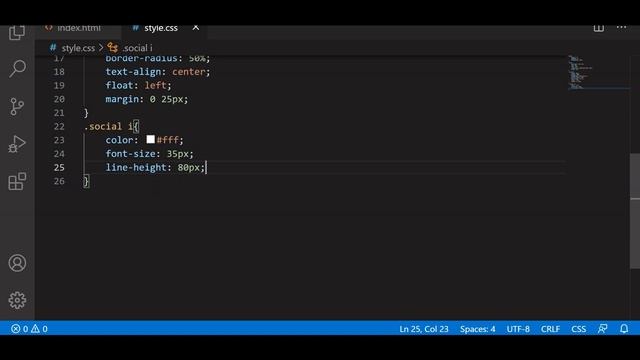The image size is (640, 360).
Task: Open the Source Control view
Action: (17, 106)
